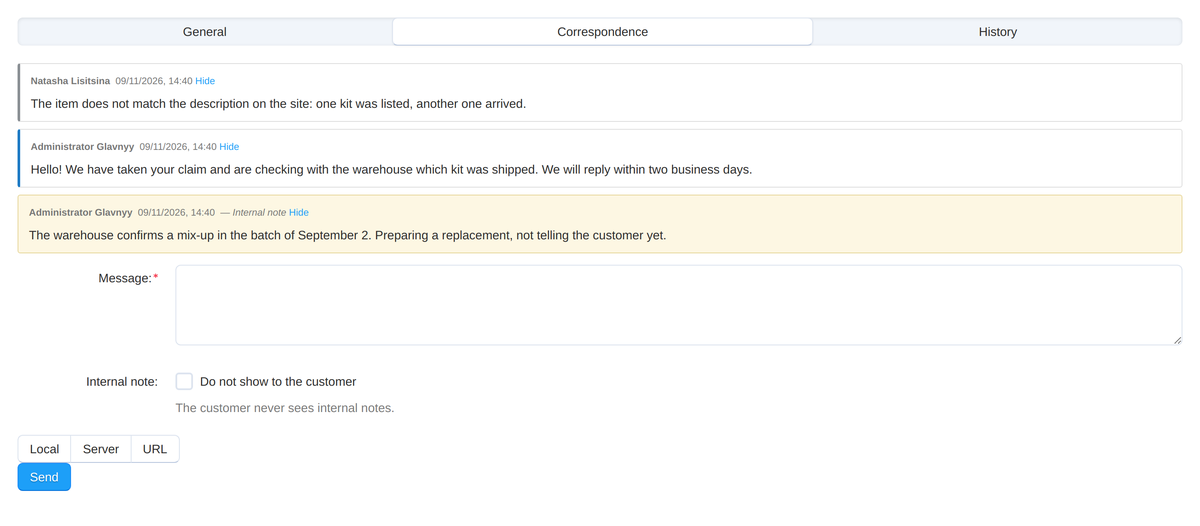The height and width of the screenshot is (526, 1200).
Task: Open the History tab
Action: pyautogui.click(x=997, y=32)
